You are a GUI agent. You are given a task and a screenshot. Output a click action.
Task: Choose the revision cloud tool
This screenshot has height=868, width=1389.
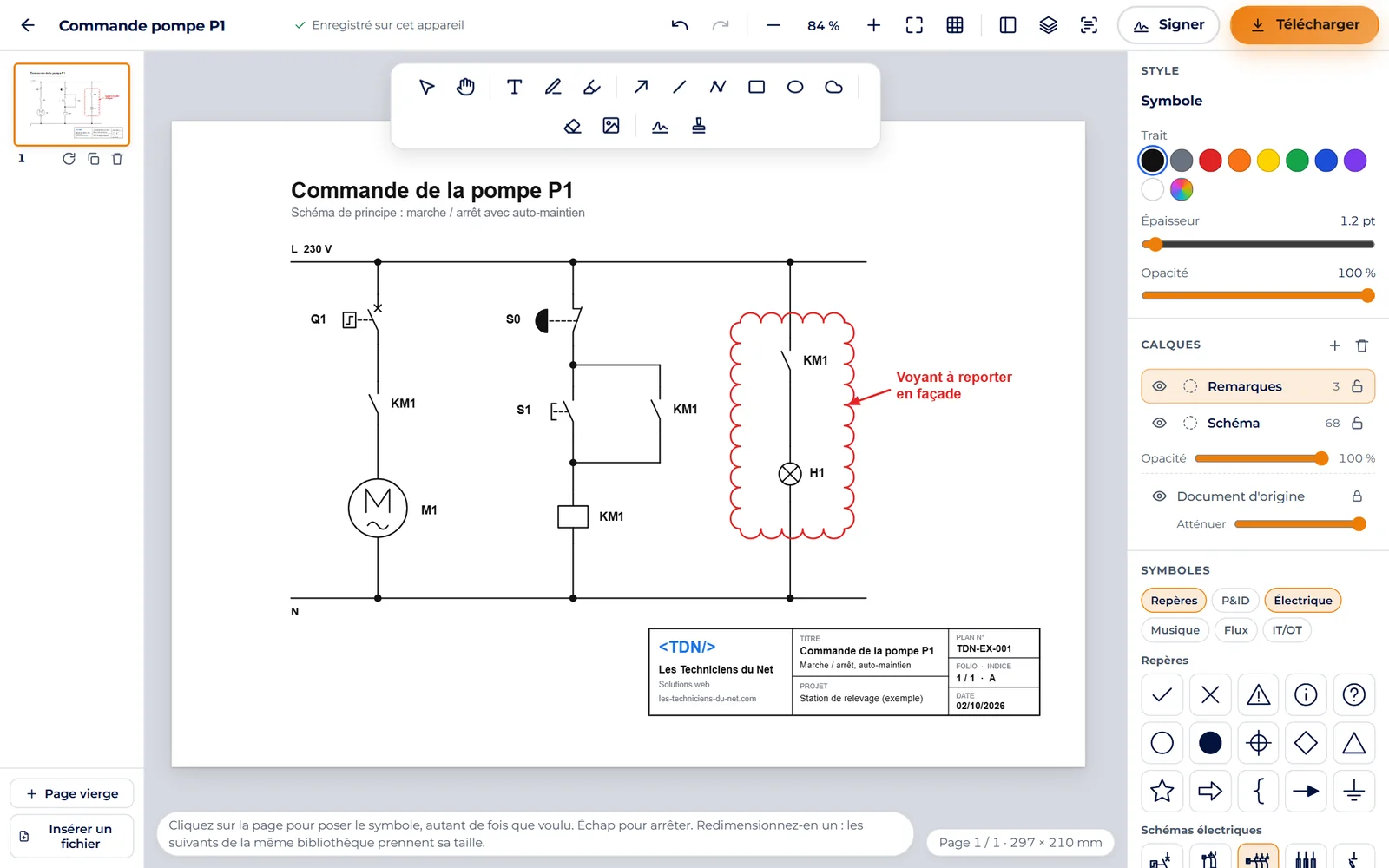click(833, 87)
